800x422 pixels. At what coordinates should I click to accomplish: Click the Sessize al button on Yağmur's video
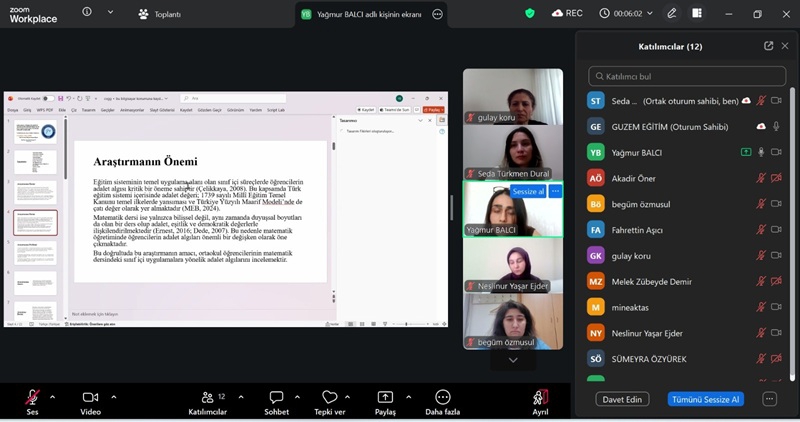(528, 191)
